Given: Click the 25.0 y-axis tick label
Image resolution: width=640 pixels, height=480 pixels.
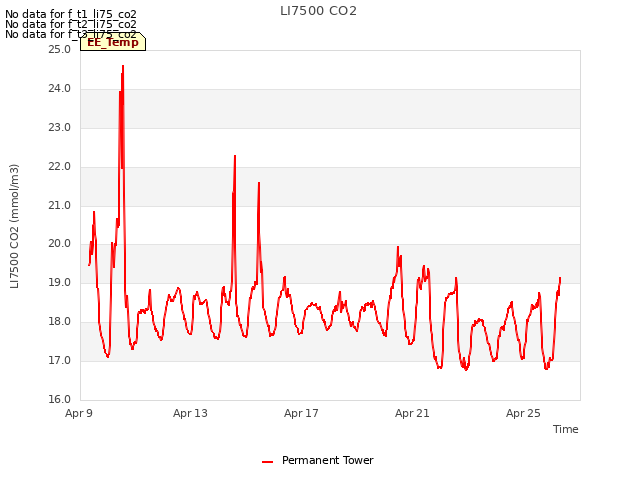Looking at the screenshot, I should (x=60, y=50).
